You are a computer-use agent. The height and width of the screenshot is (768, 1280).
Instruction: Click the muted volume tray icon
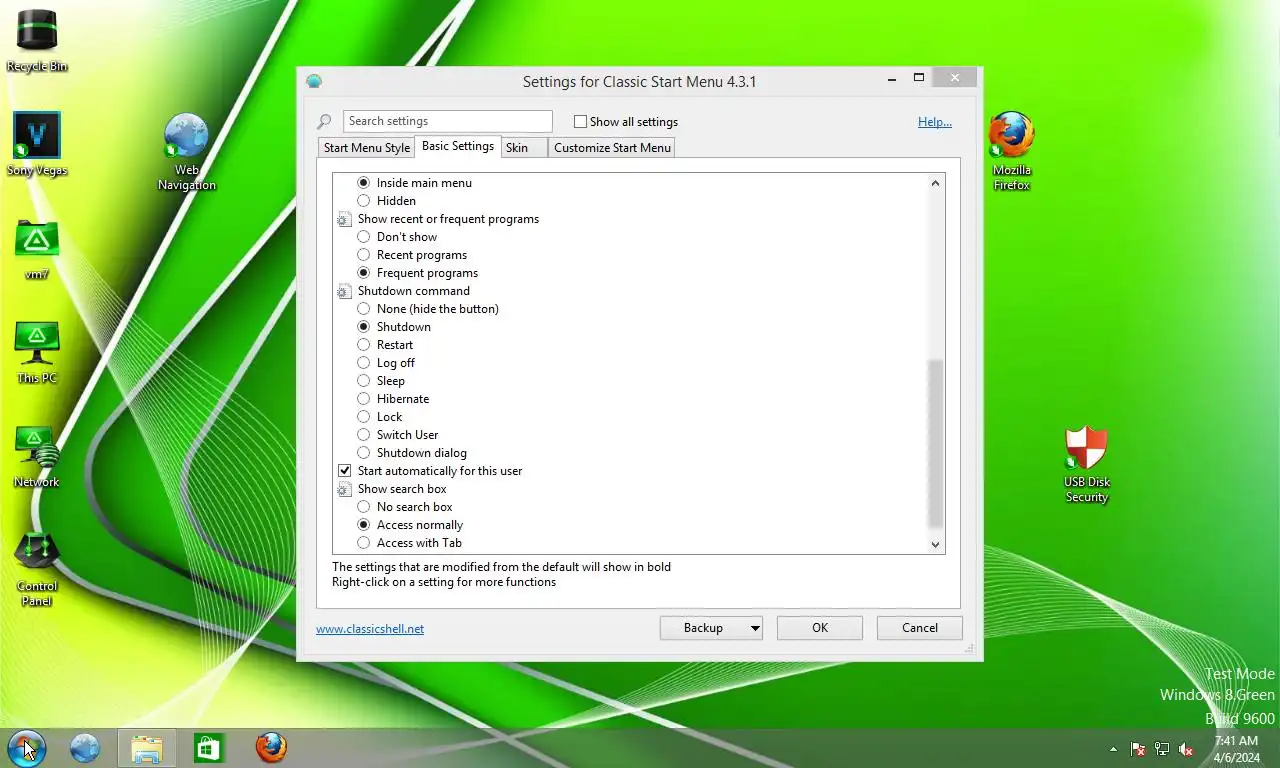1186,749
